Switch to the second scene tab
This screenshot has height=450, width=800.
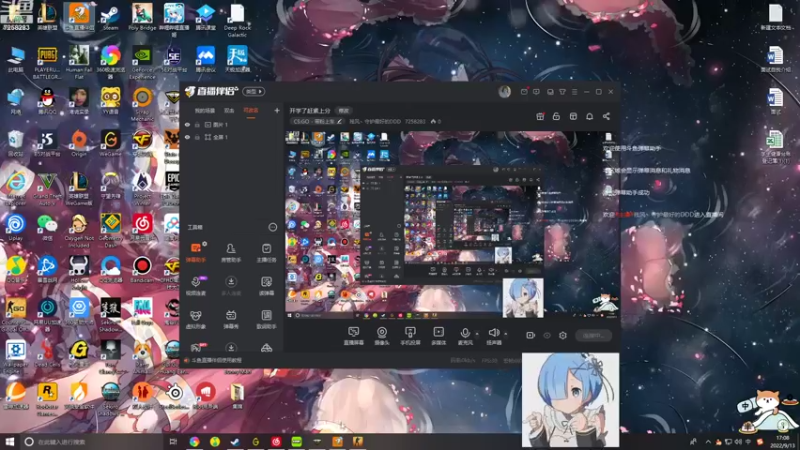coord(229,111)
